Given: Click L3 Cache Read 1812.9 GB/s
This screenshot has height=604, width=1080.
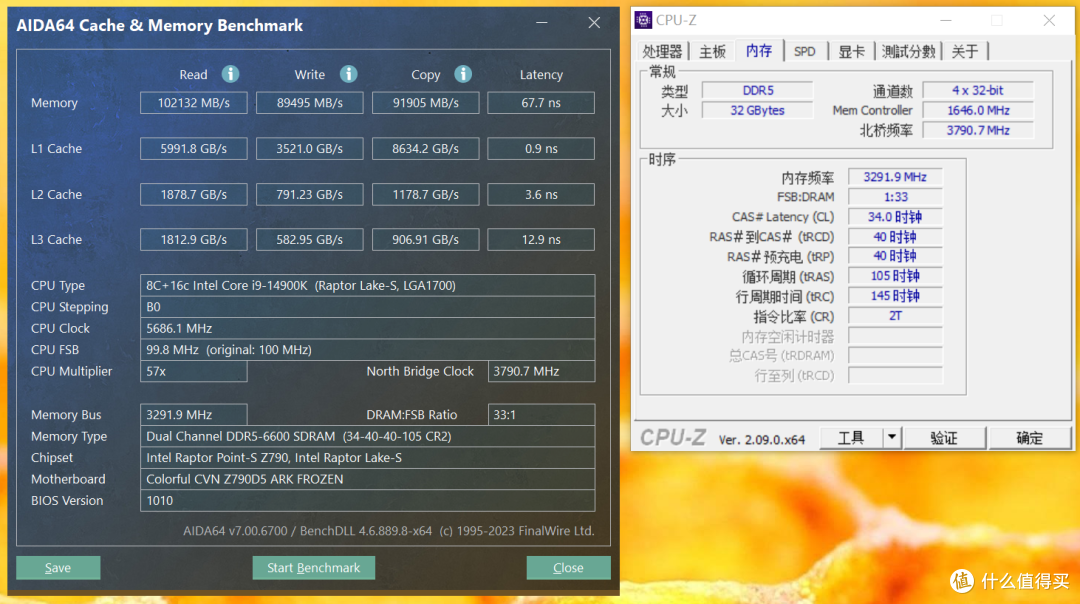Looking at the screenshot, I should point(194,240).
